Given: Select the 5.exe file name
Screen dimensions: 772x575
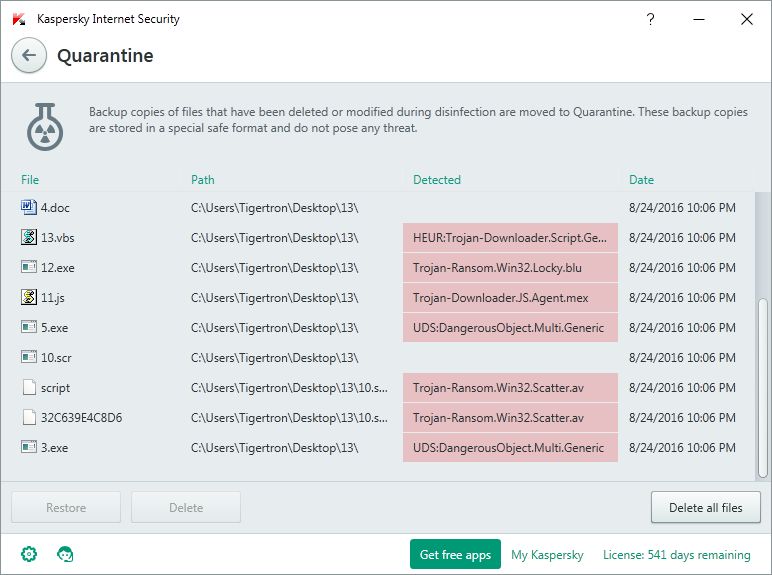Looking at the screenshot, I should point(55,328).
